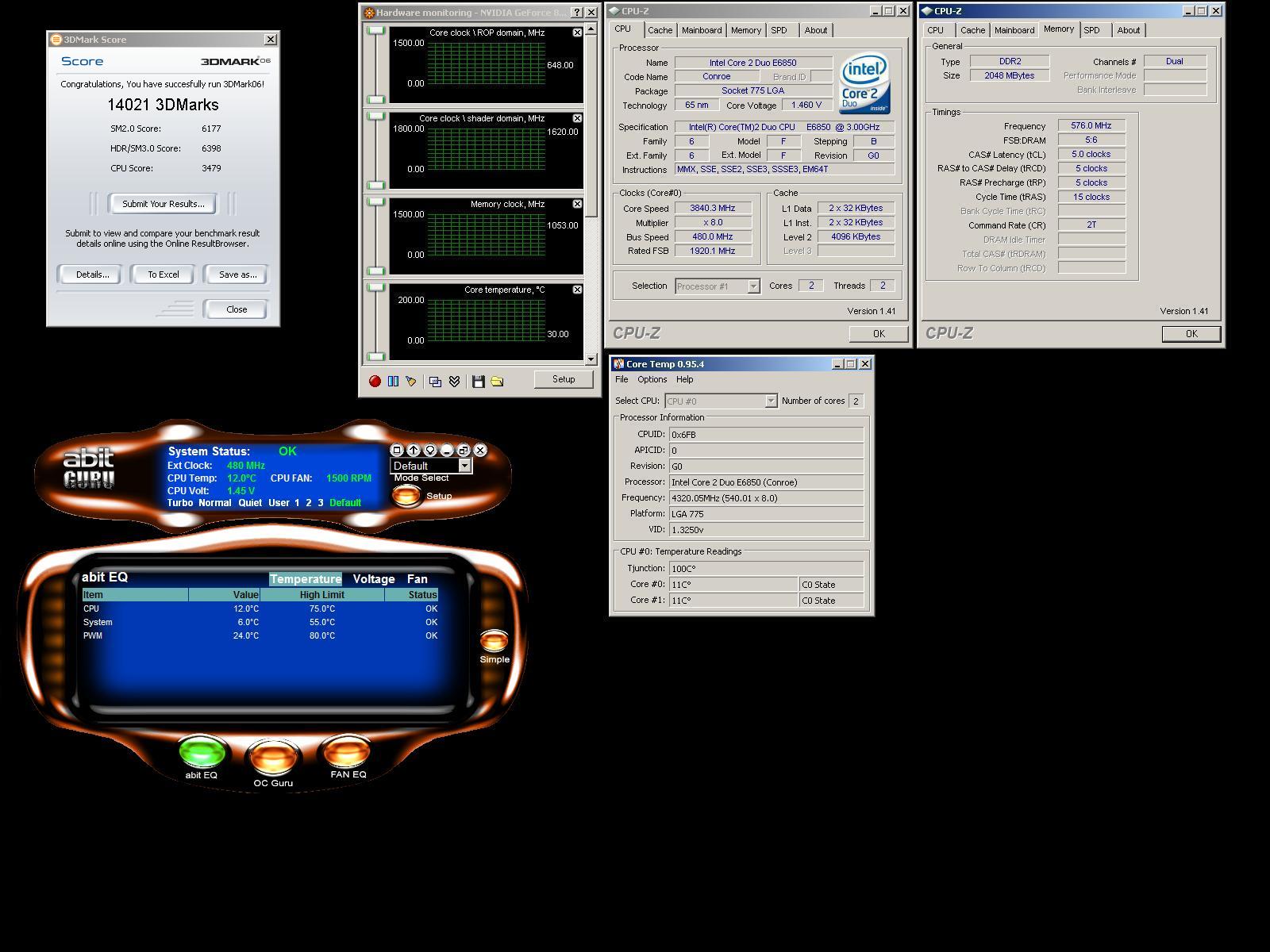Image resolution: width=1270 pixels, height=952 pixels.
Task: Click the shield-shaped icon in abit Guru
Action: click(x=430, y=450)
